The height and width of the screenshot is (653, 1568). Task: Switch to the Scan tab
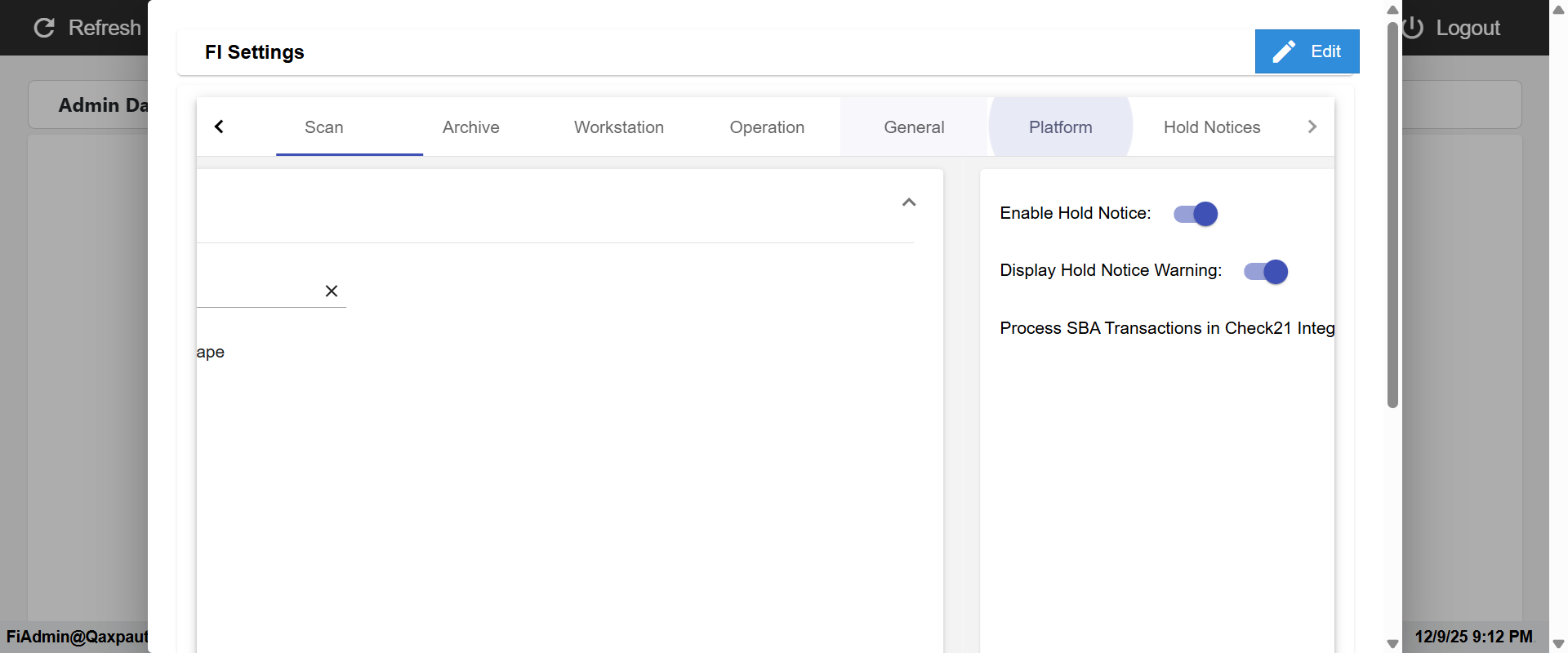pyautogui.click(x=324, y=127)
